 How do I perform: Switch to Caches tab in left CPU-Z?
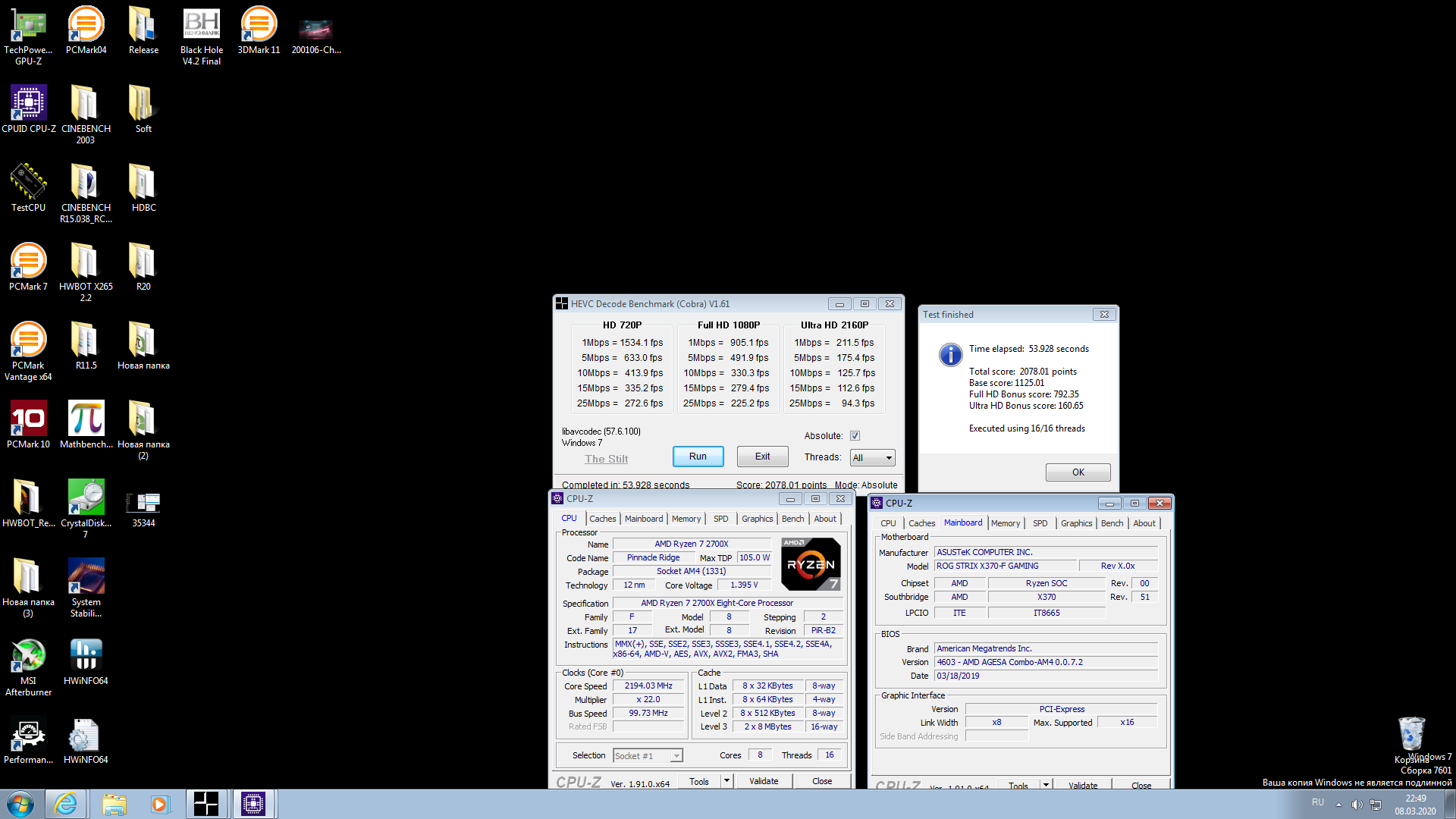(x=603, y=519)
